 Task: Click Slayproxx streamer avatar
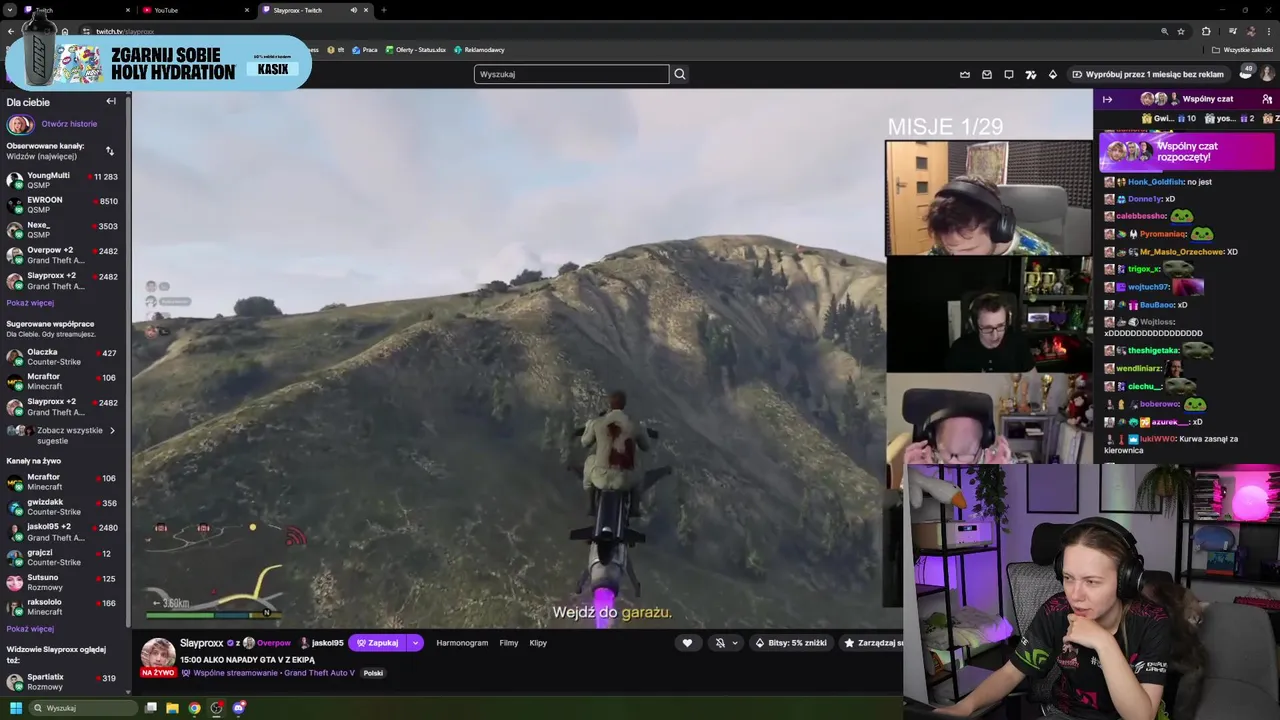pos(158,656)
